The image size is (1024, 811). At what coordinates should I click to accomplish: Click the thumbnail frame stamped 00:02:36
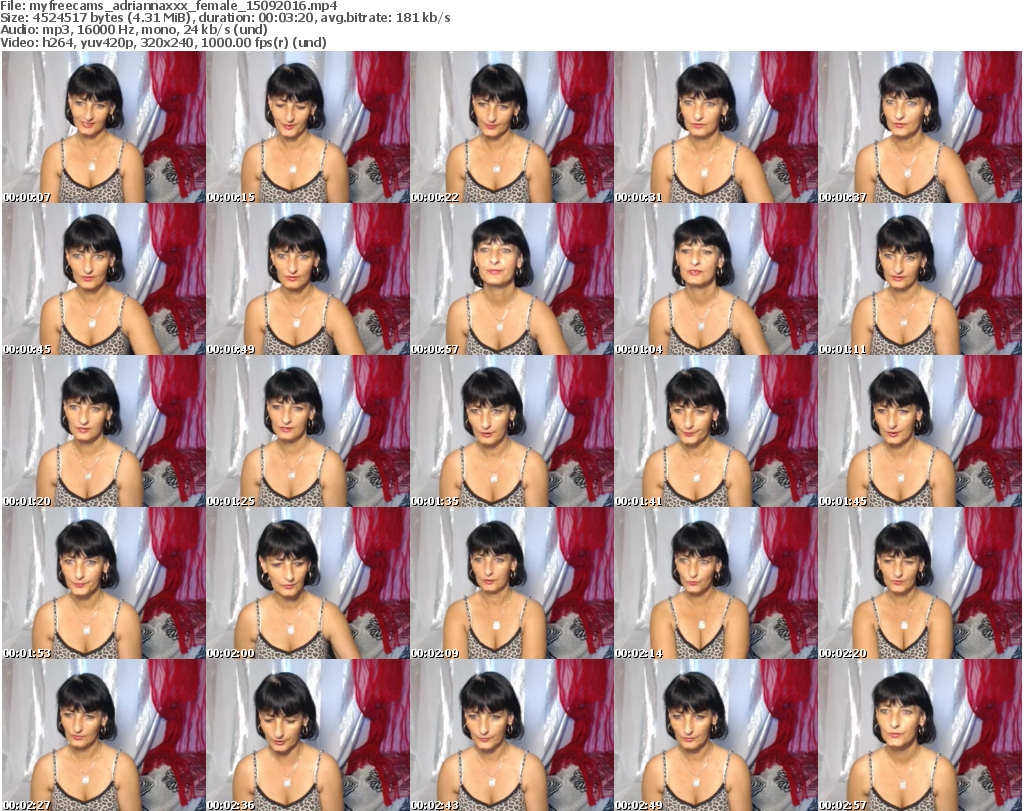[308, 735]
